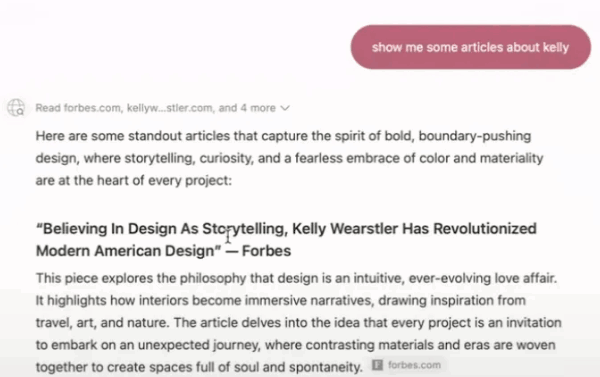Screen dimensions: 600x377
Task: Click 'together to create spaces' final line
Action: [x=199, y=367]
